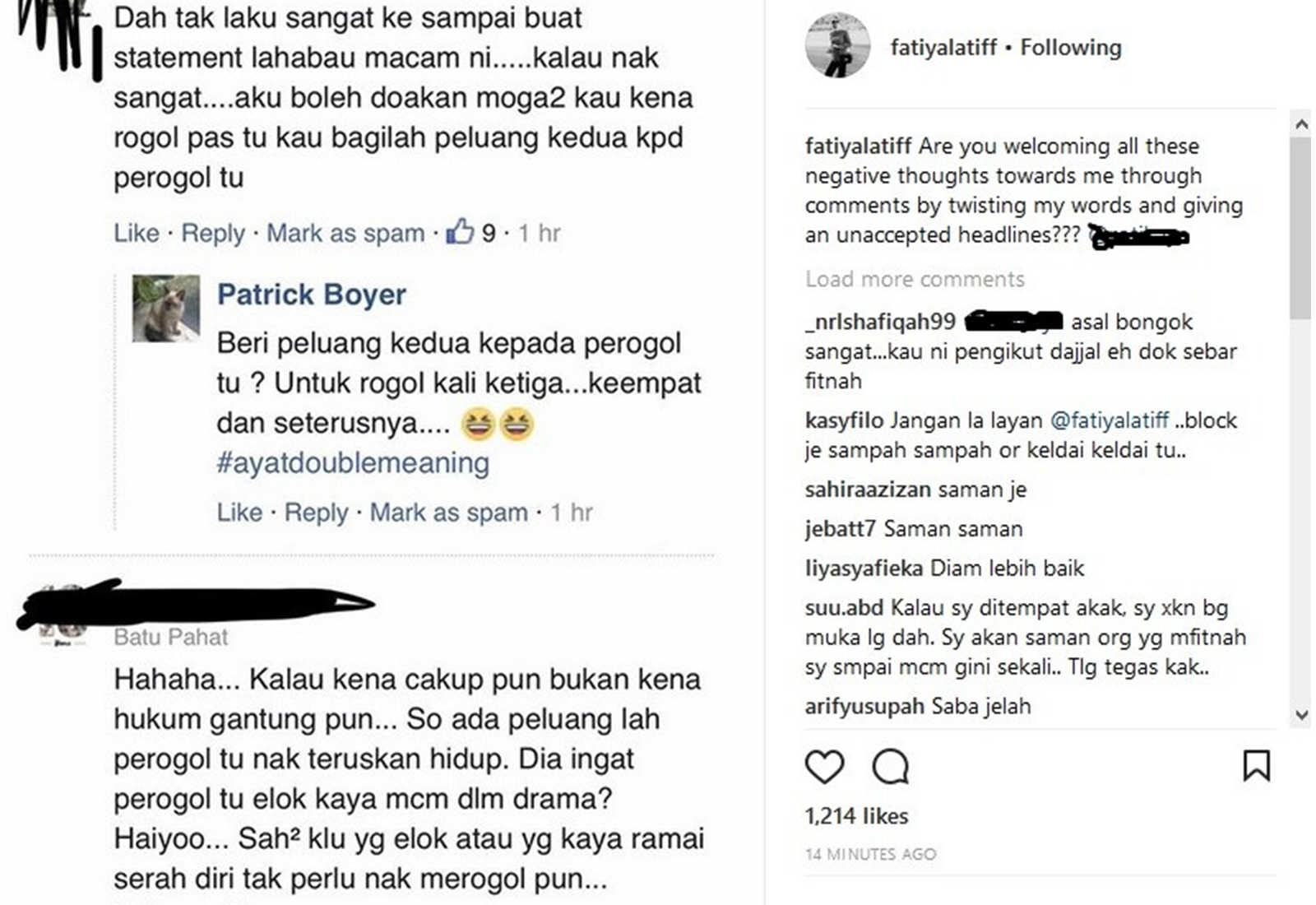This screenshot has height=905, width=1316.
Task: Click the bookmark save icon
Action: pos(1256,766)
